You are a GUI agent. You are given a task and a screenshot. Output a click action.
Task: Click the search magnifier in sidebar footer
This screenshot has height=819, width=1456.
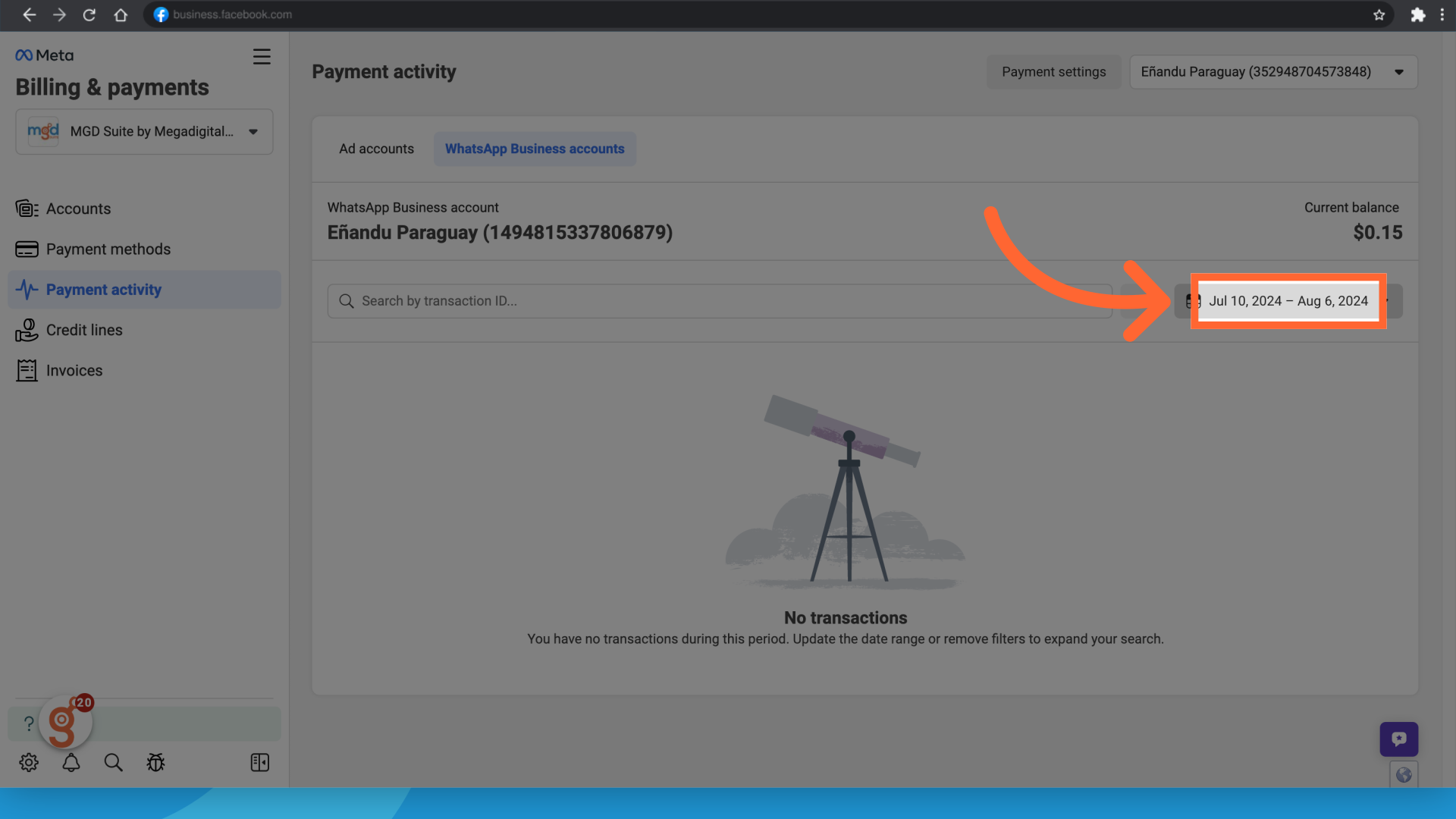click(x=113, y=762)
